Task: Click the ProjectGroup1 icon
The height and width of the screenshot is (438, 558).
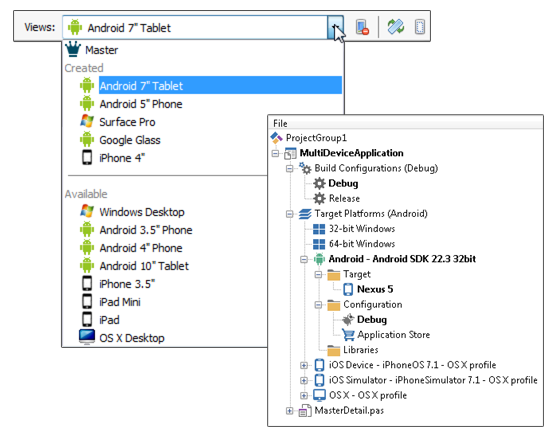Action: [277, 138]
